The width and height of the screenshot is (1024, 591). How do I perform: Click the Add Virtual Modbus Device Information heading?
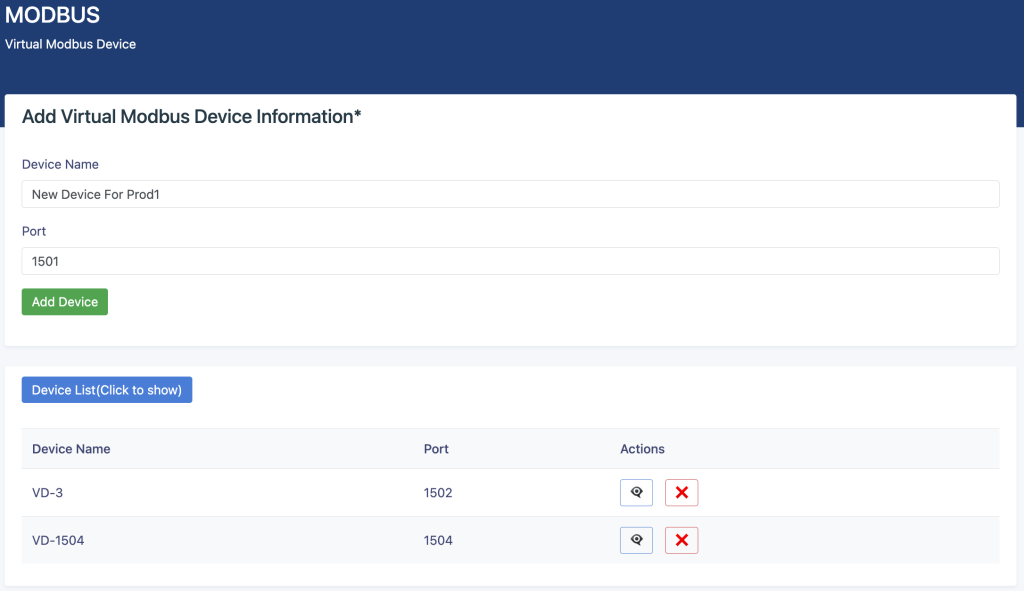click(x=191, y=116)
